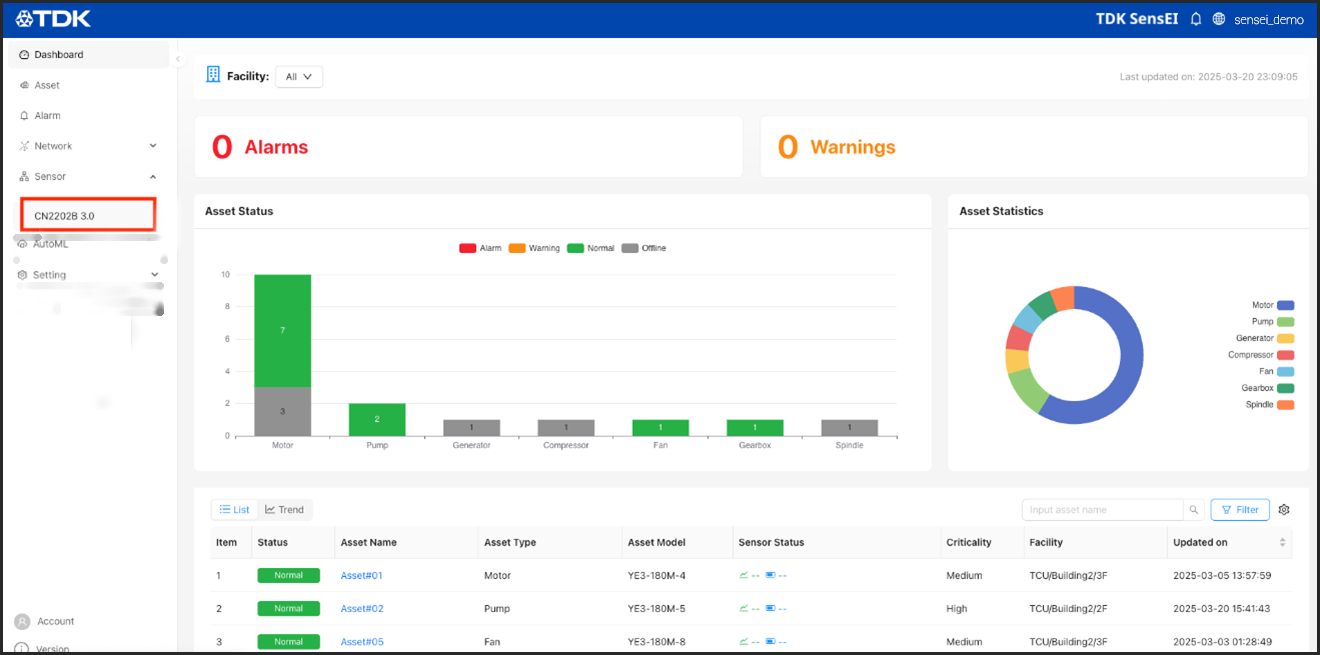
Task: Click vibration trend icon for Asset#02
Action: (744, 609)
